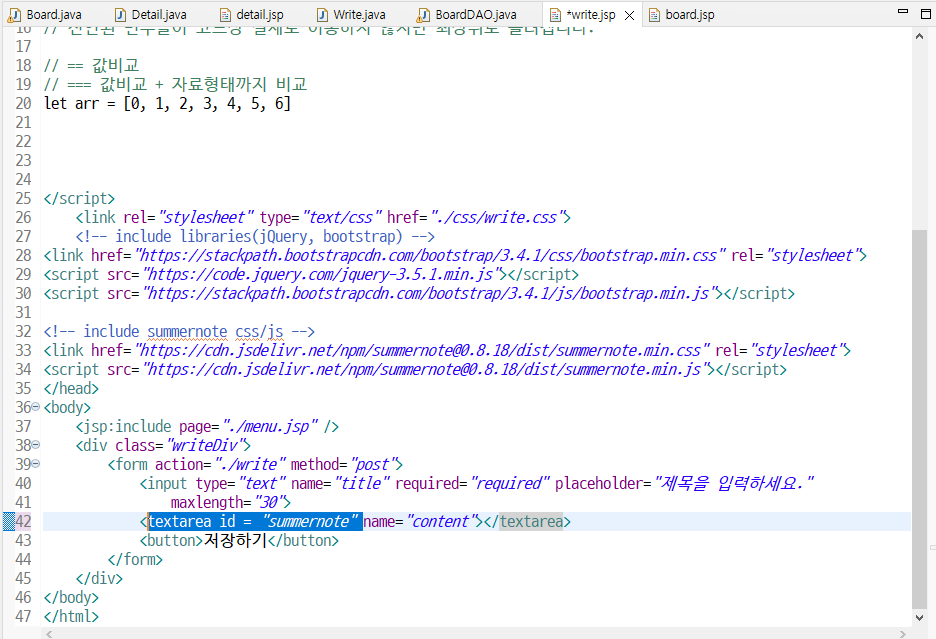The height and width of the screenshot is (639, 936).
Task: Click the write.jsp file icon
Action: pyautogui.click(x=555, y=15)
